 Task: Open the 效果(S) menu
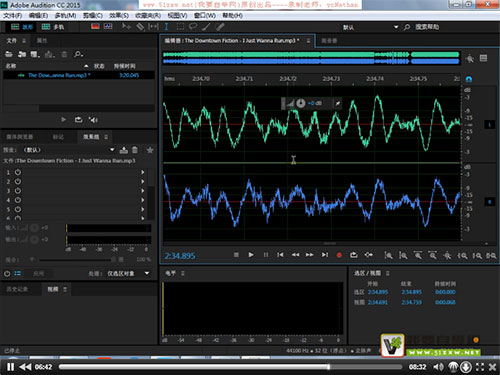pos(119,16)
